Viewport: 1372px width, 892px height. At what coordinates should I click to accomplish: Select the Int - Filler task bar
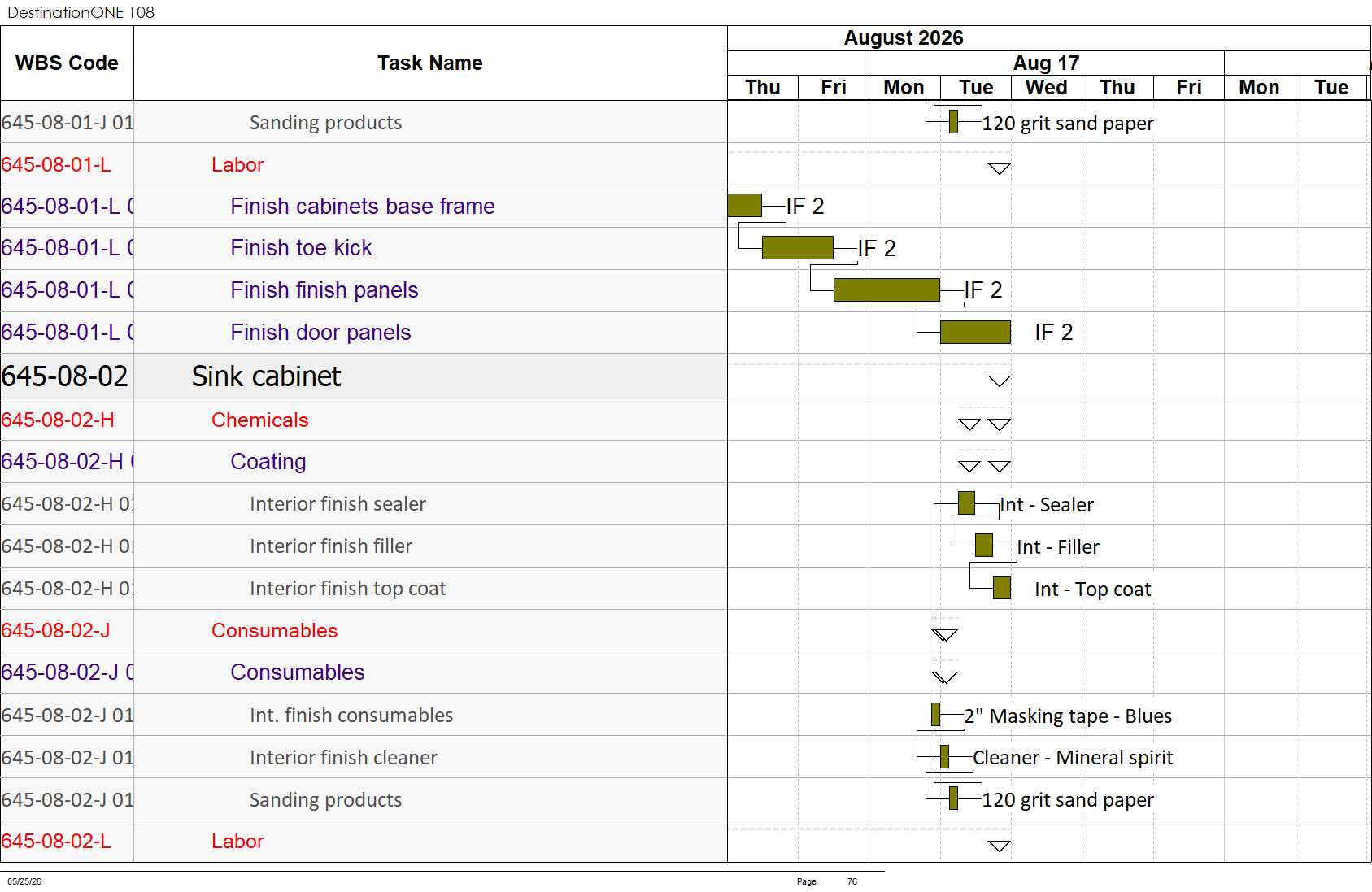click(x=984, y=546)
